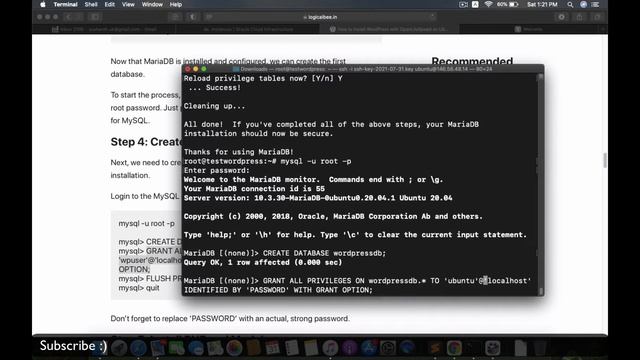Switch to the Gmail Inbox tab
Screen dimensions: 640x360
point(104,29)
